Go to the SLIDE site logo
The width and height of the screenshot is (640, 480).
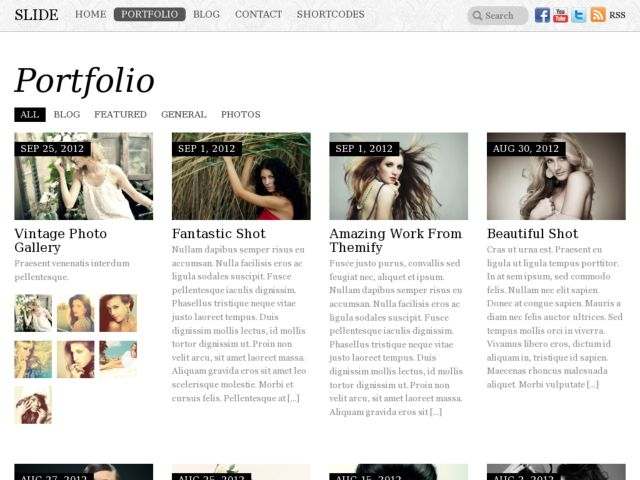click(x=36, y=15)
